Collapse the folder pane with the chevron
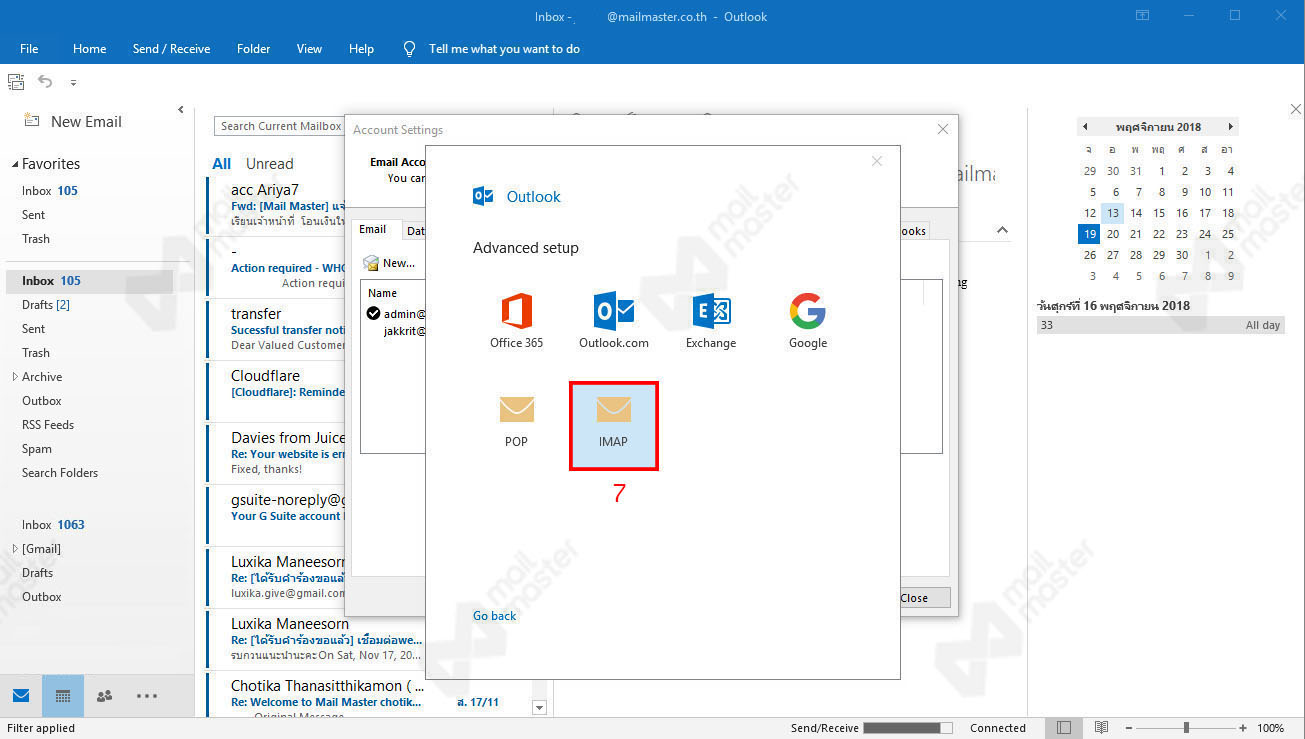 180,109
